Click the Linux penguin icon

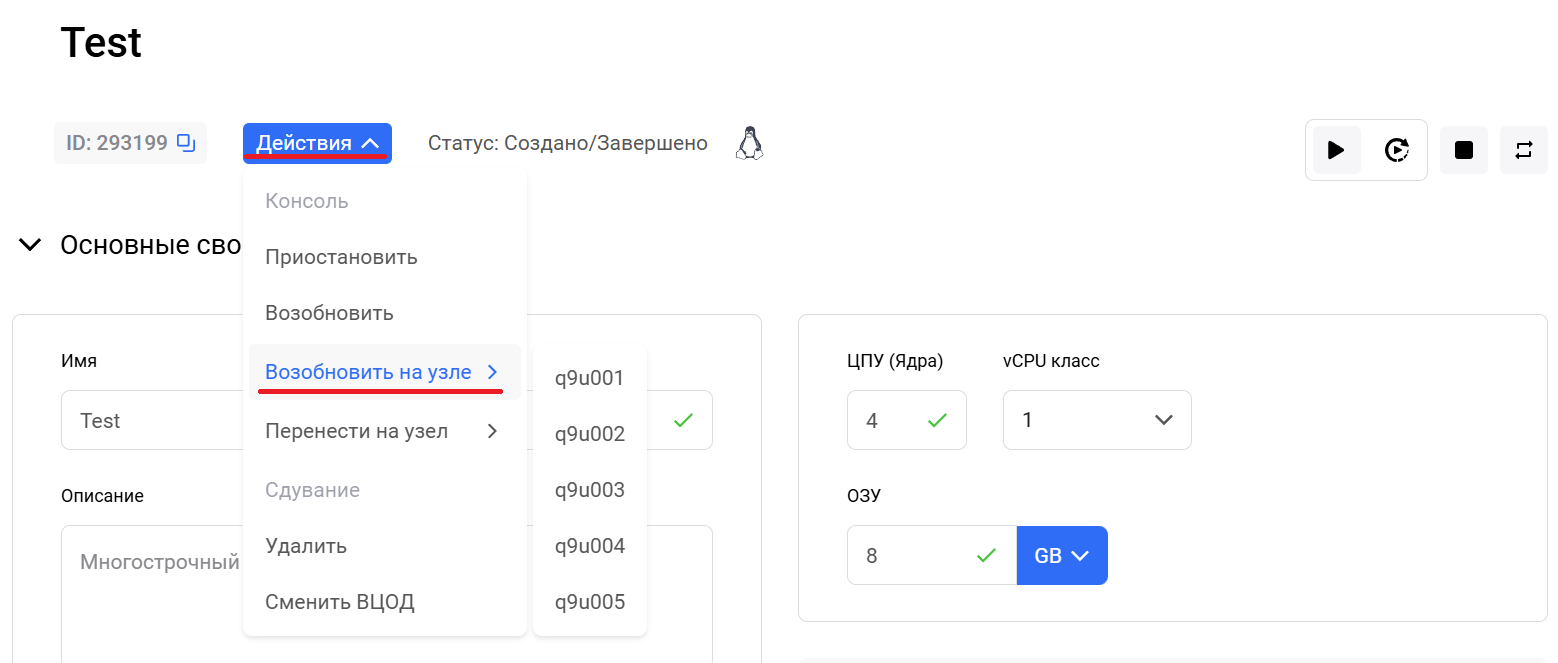(x=749, y=143)
